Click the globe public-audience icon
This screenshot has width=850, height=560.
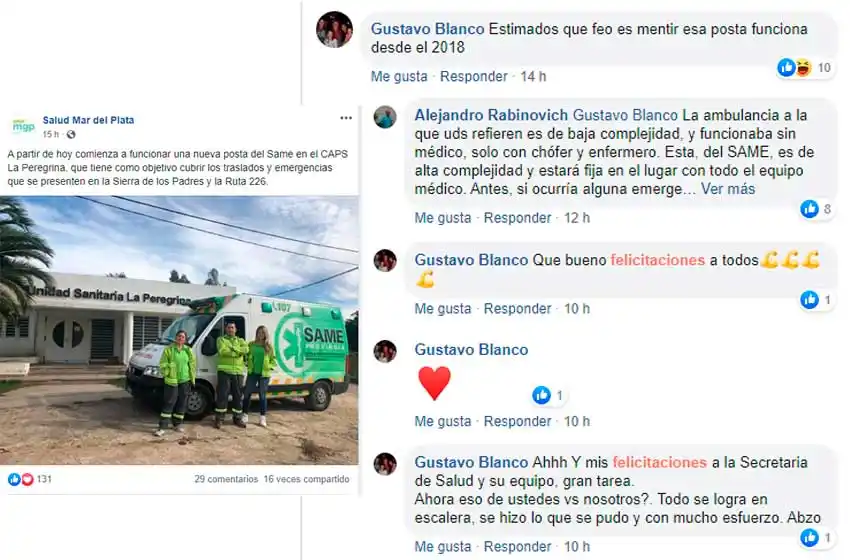[x=70, y=134]
